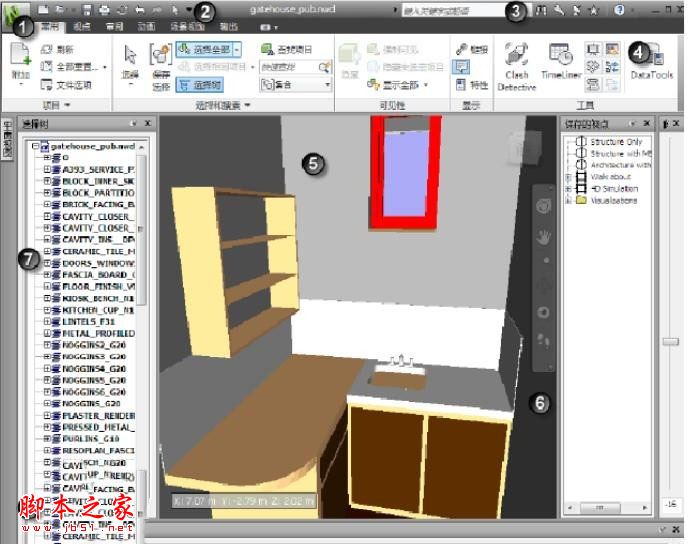Toggle the Quick Properties display button

[461, 67]
